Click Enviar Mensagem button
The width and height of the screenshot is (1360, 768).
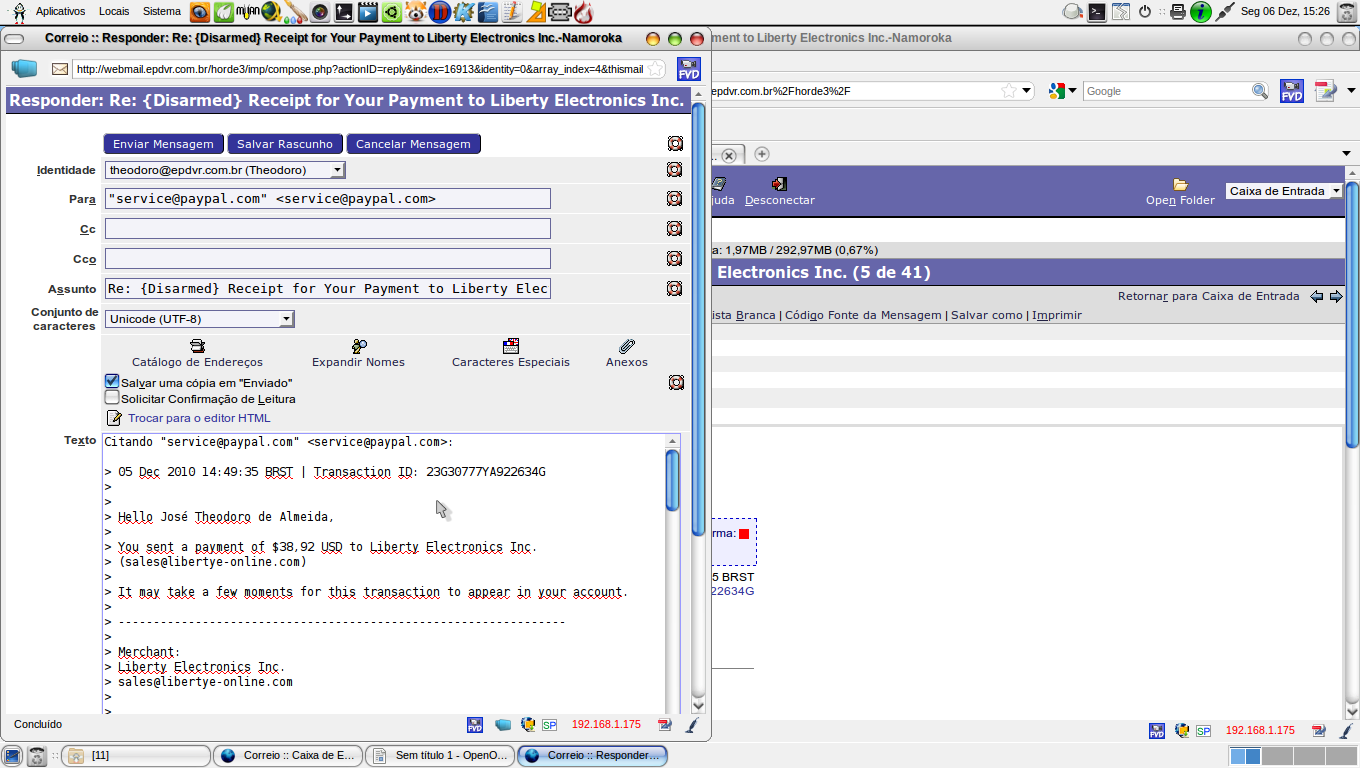coord(164,144)
